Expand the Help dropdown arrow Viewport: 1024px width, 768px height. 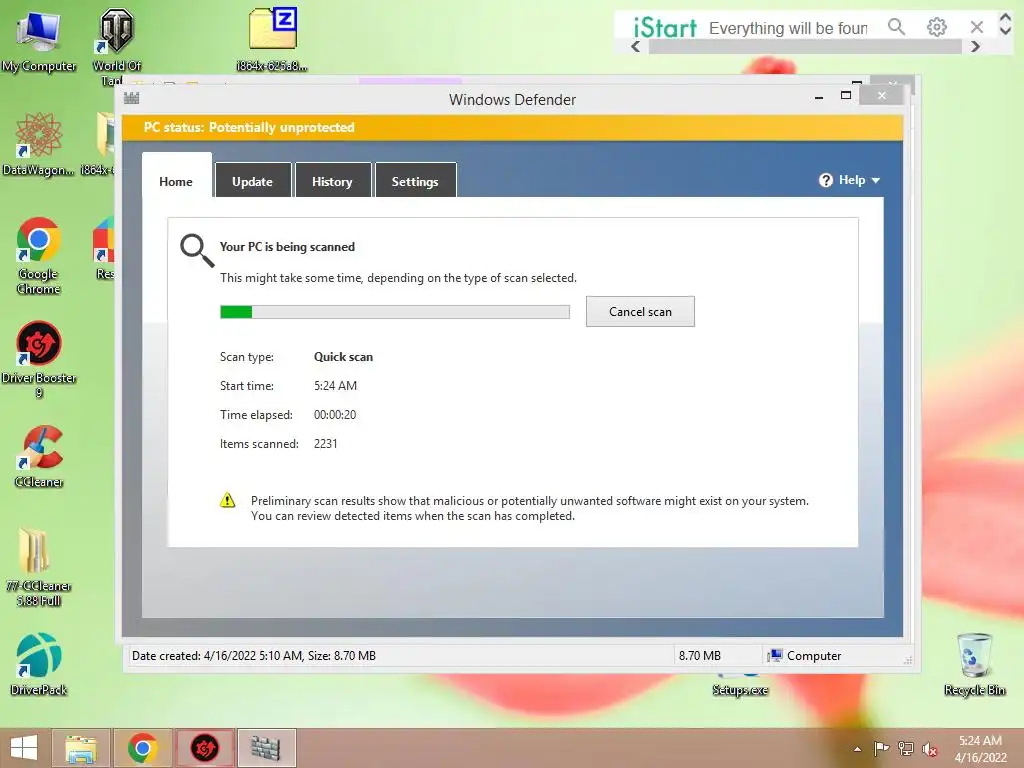click(876, 180)
